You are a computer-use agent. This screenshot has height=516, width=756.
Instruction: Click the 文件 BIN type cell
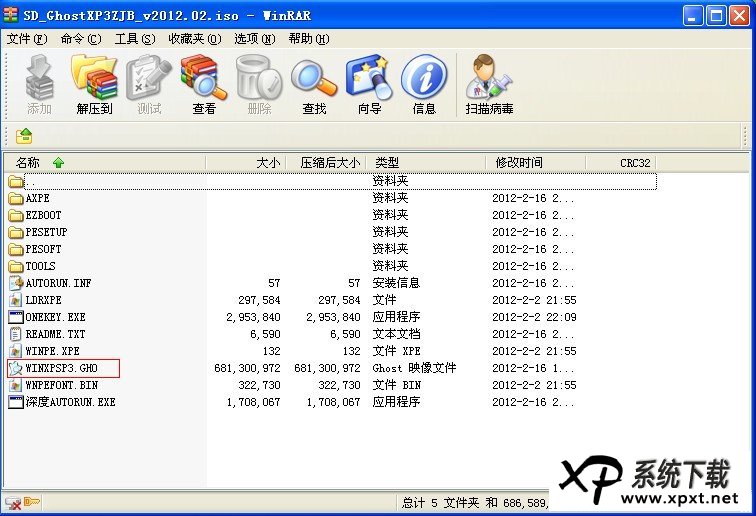click(x=396, y=385)
